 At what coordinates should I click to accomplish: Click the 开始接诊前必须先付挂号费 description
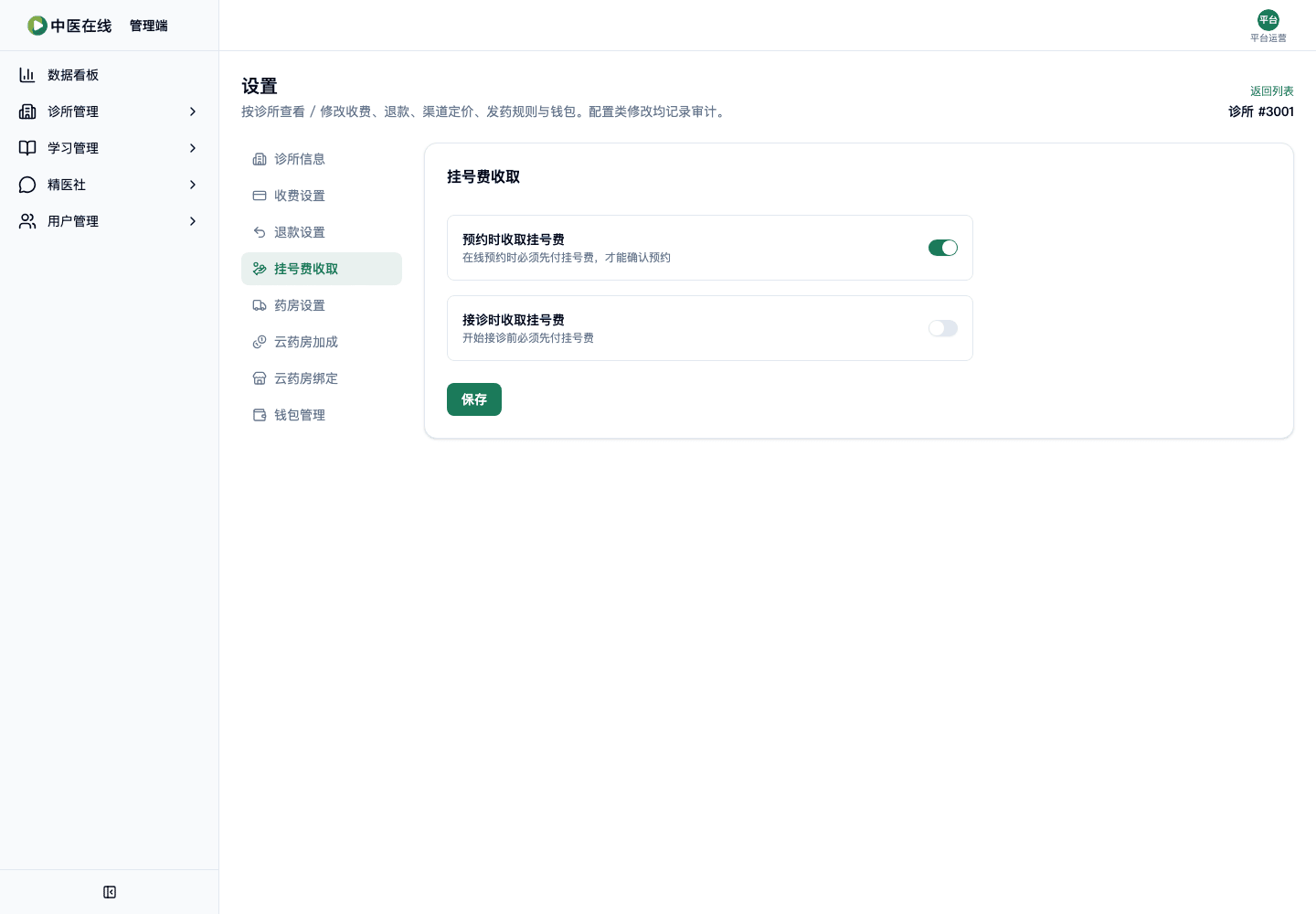528,338
